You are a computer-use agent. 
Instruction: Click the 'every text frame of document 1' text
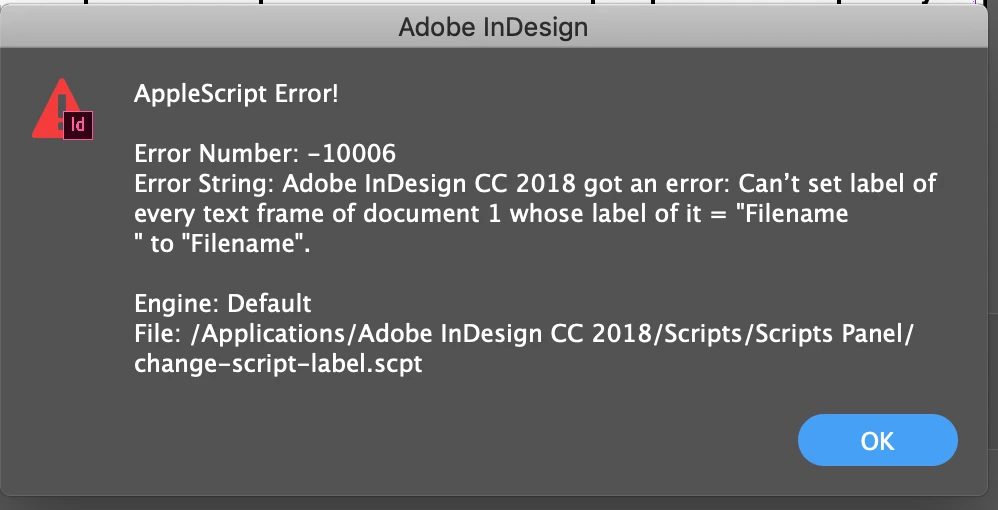[x=318, y=214]
